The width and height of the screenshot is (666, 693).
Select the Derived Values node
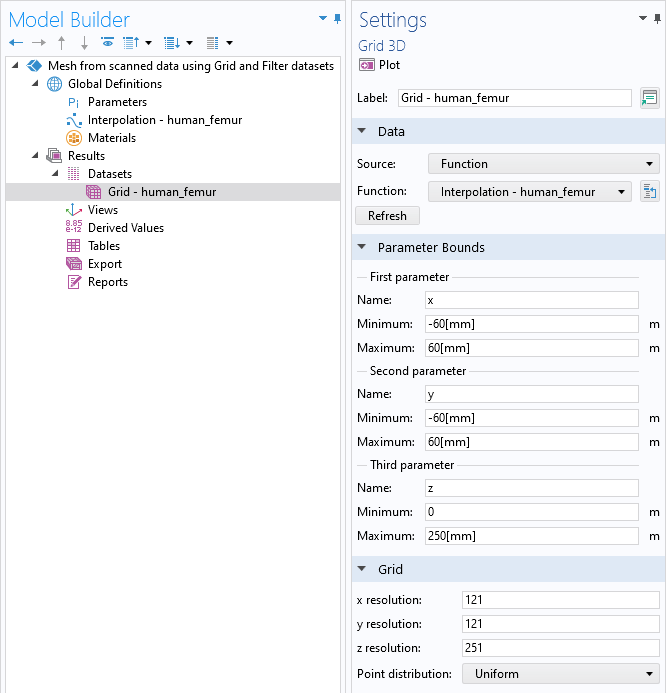coord(125,228)
